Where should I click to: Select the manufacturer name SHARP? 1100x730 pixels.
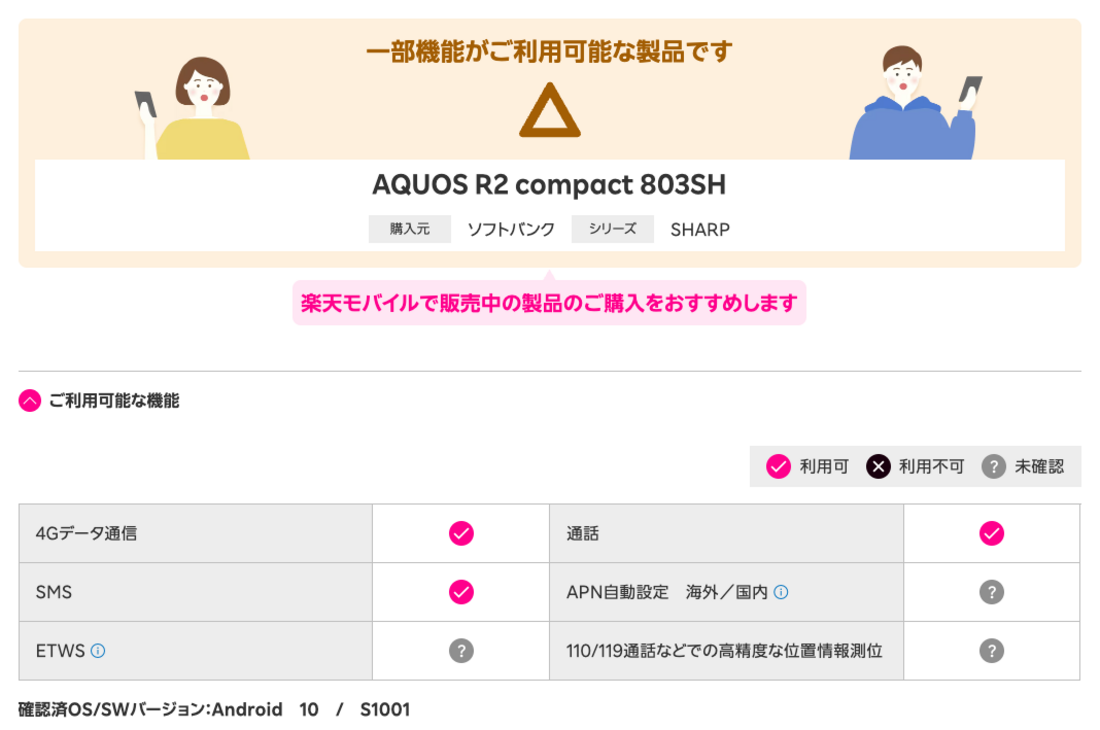699,229
